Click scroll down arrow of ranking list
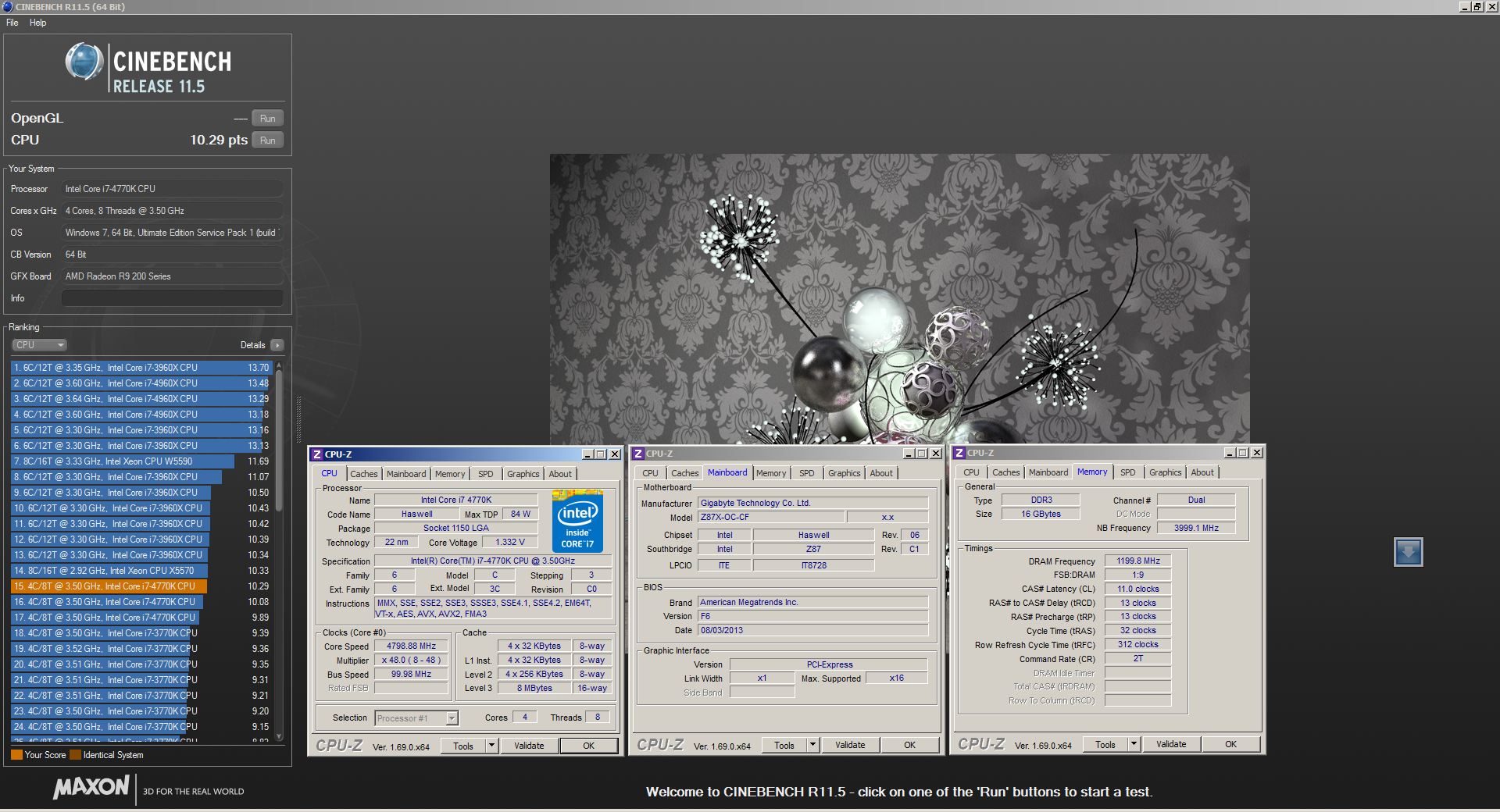This screenshot has width=1500, height=812. click(279, 736)
